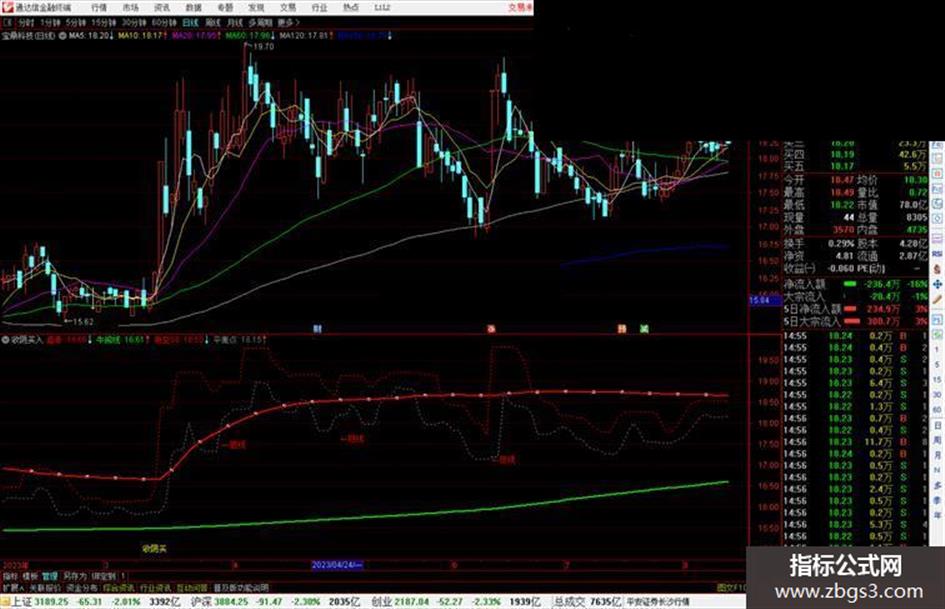Screen dimensions: 945x609
Task: Click the MA10 moving average label
Action: (x=142, y=36)
